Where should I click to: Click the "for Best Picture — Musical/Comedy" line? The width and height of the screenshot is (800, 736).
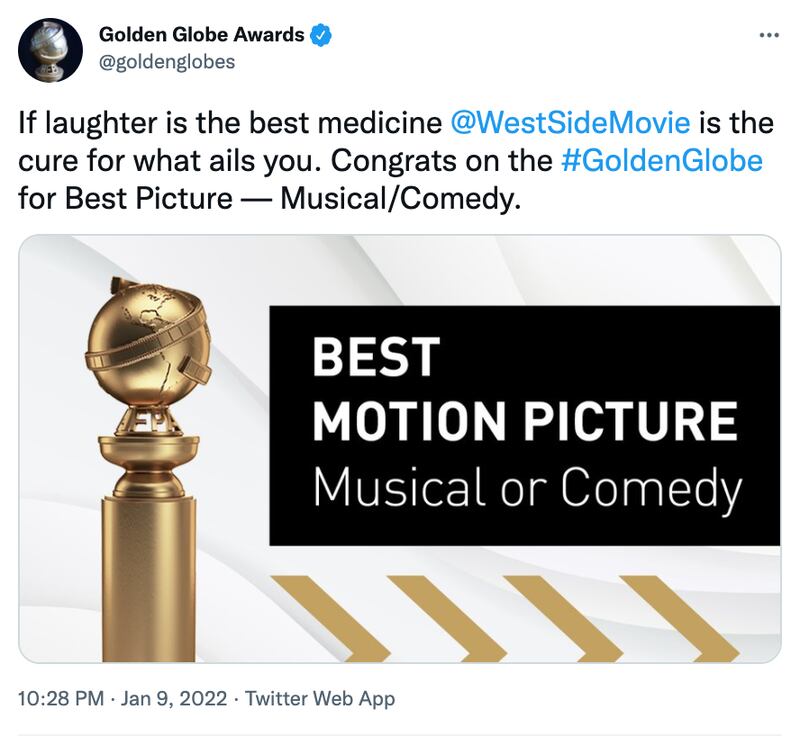[x=270, y=198]
